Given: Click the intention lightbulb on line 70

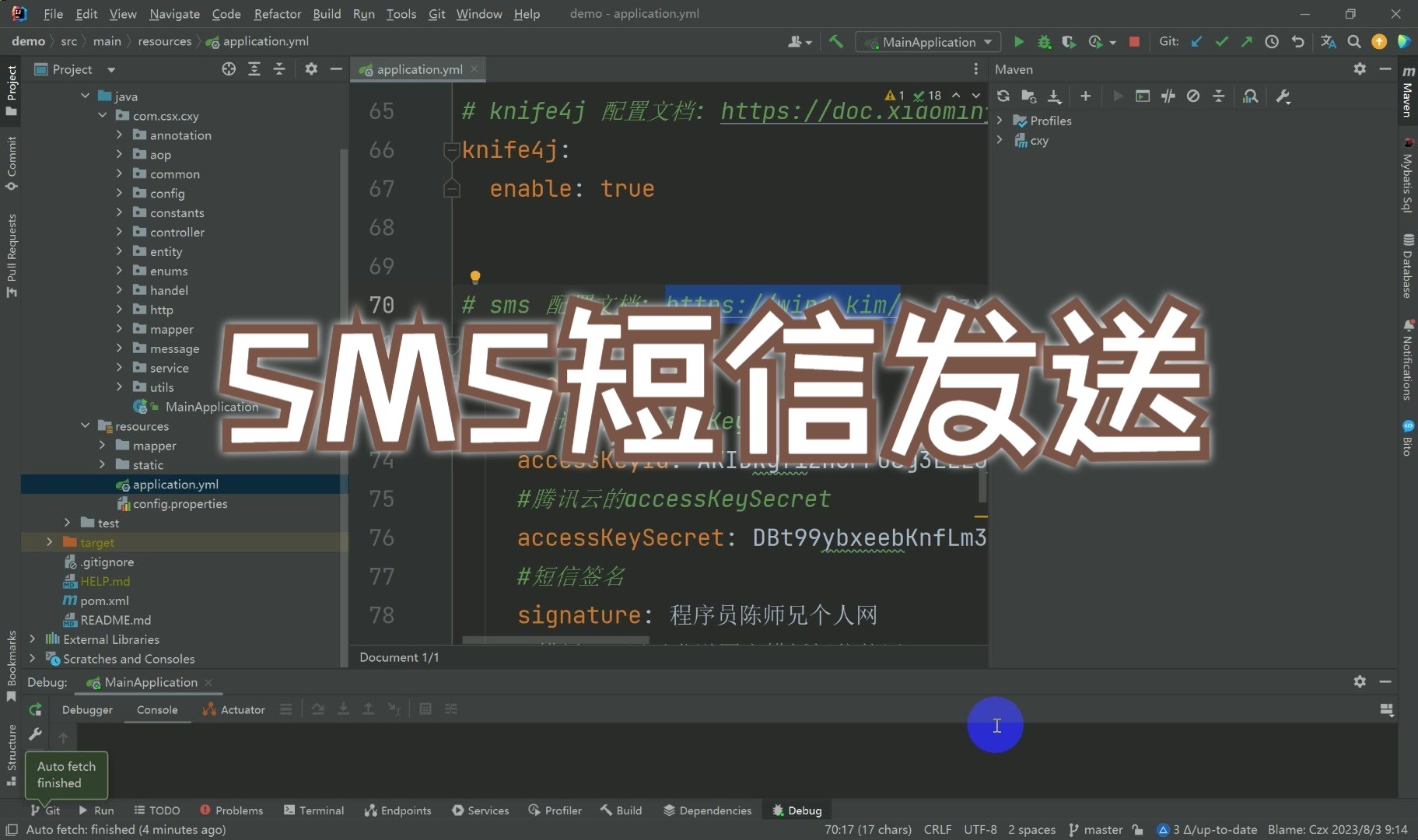Looking at the screenshot, I should coord(475,276).
